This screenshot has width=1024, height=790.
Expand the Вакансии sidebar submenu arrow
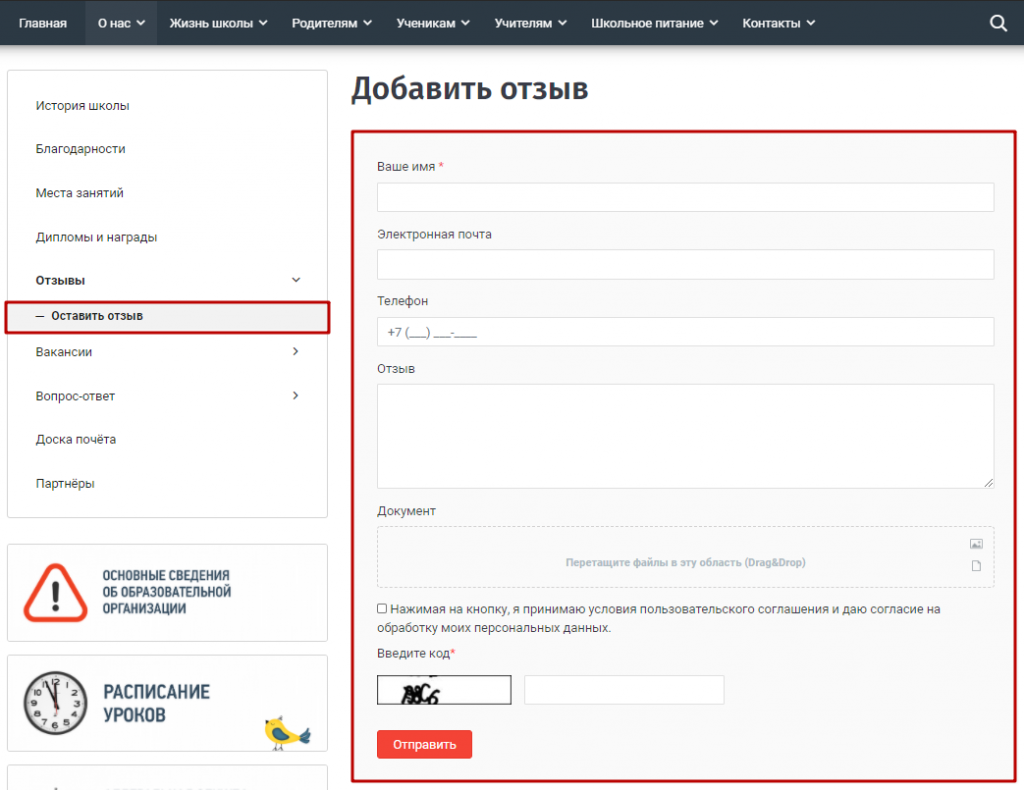(295, 352)
